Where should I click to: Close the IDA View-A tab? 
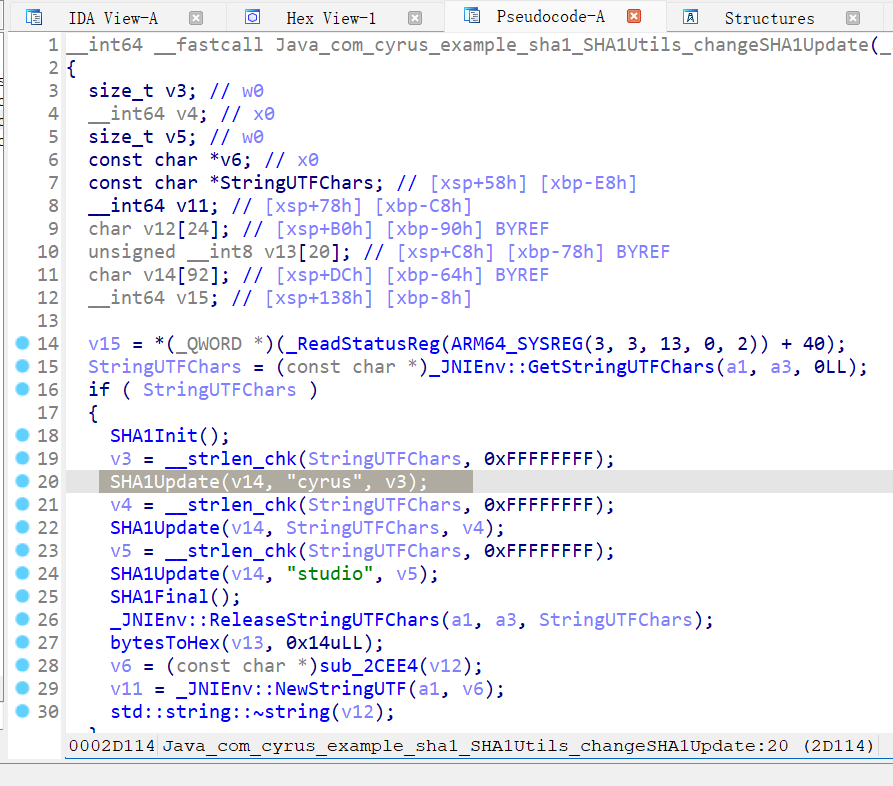click(x=196, y=18)
